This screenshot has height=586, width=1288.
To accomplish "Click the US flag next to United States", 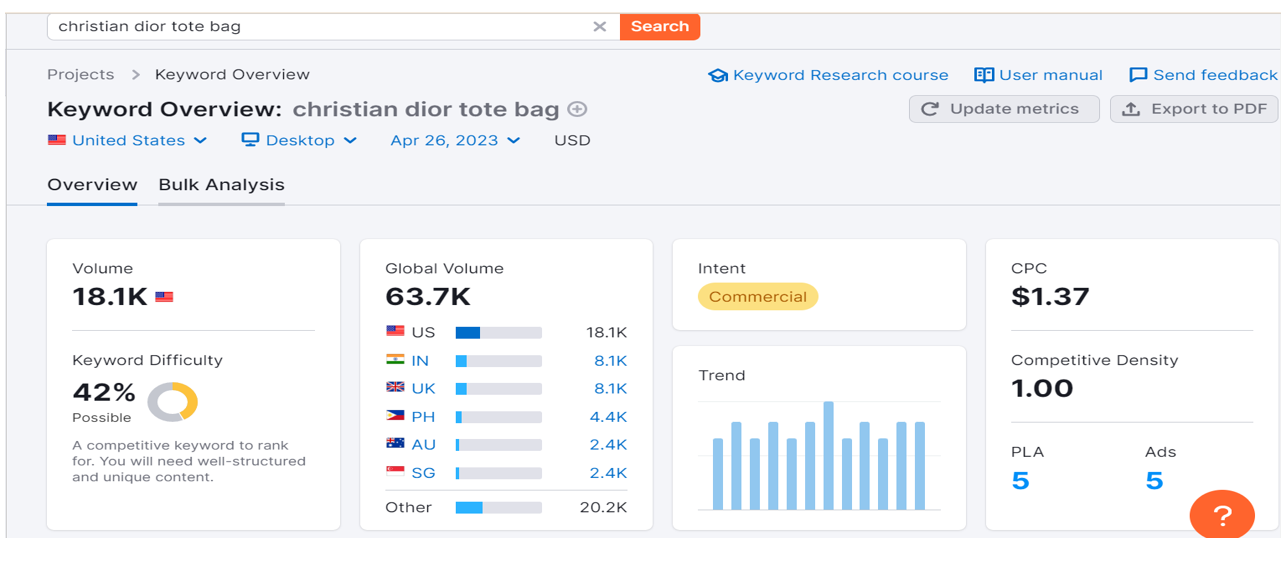I will tap(57, 140).
